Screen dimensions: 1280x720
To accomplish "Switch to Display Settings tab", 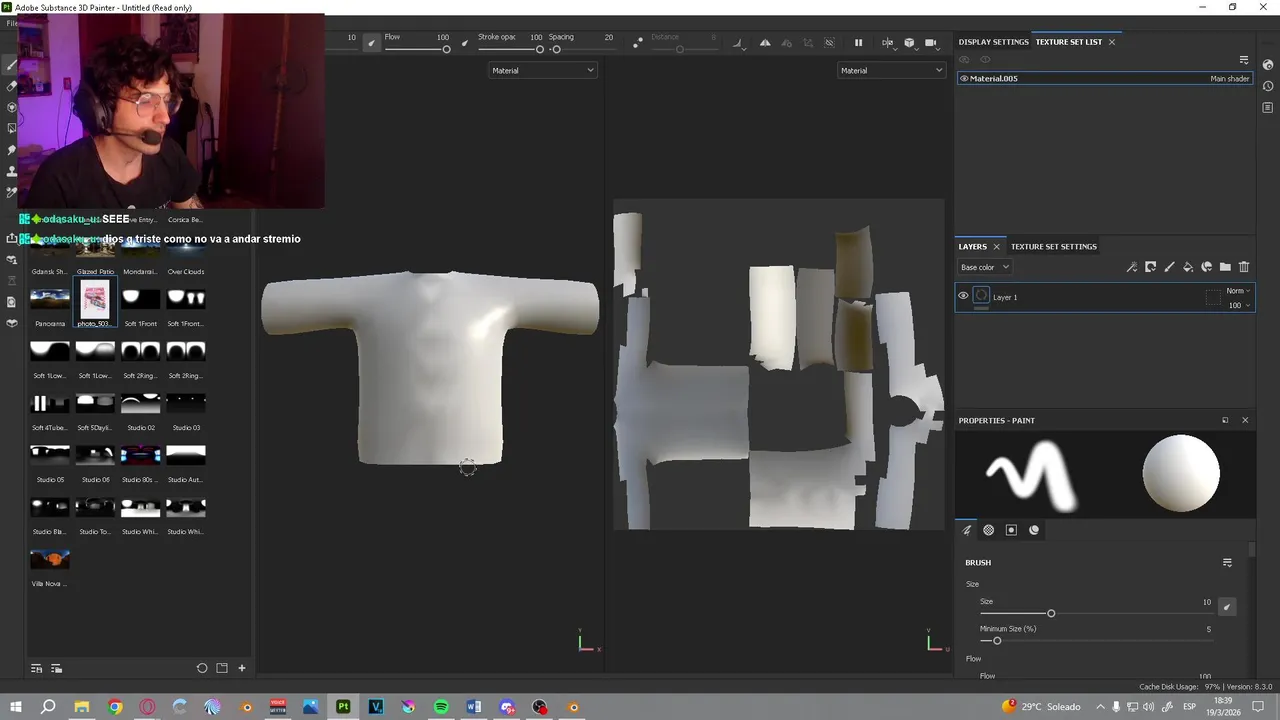I will pyautogui.click(x=993, y=42).
